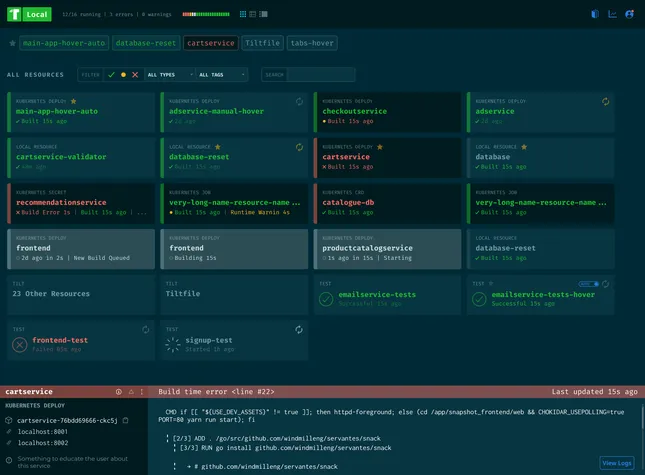Click warning triangle icon in cartservice bar
The image size is (645, 475).
pyautogui.click(x=131, y=392)
